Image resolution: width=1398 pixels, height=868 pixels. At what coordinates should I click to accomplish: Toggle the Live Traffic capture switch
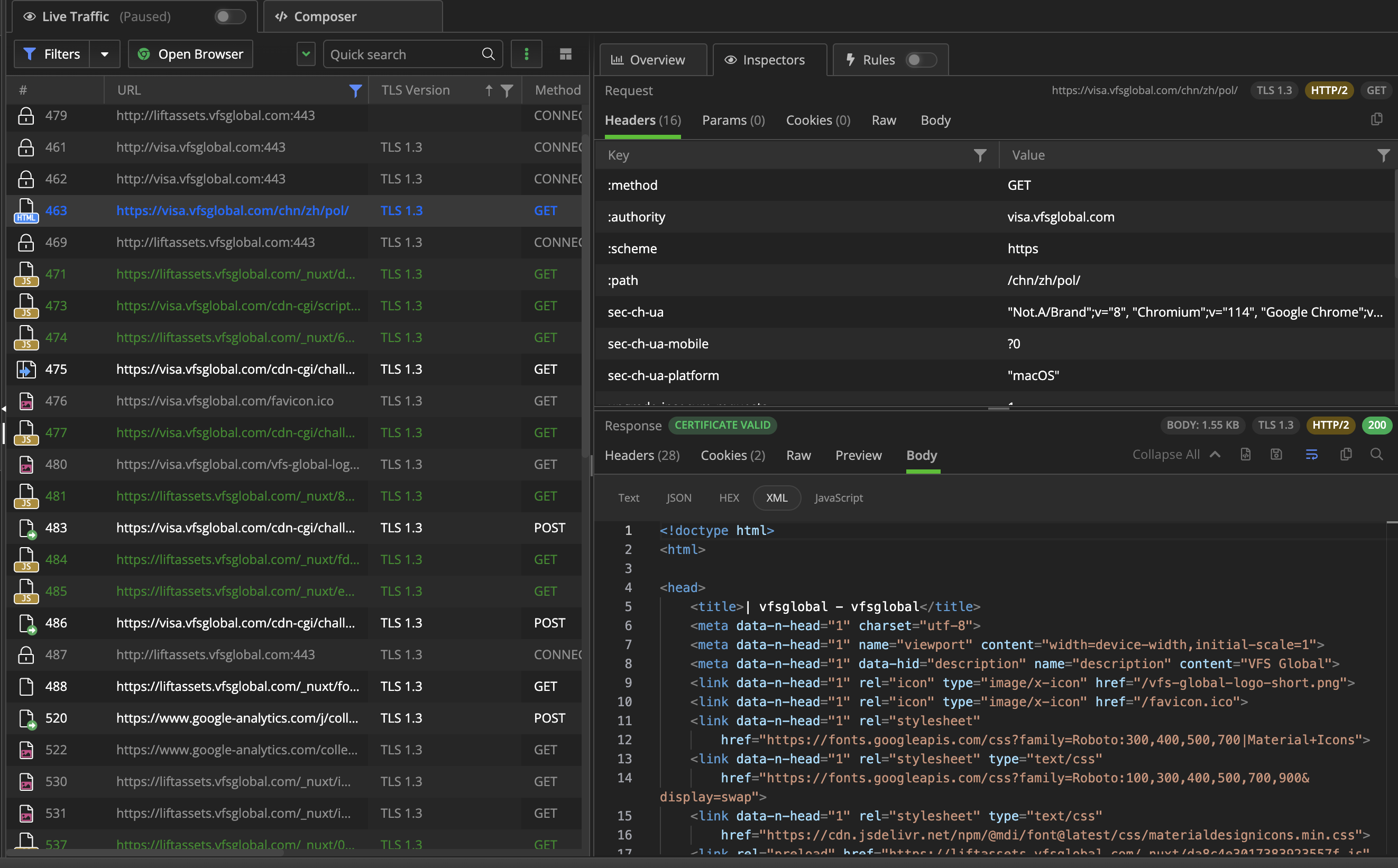(229, 16)
